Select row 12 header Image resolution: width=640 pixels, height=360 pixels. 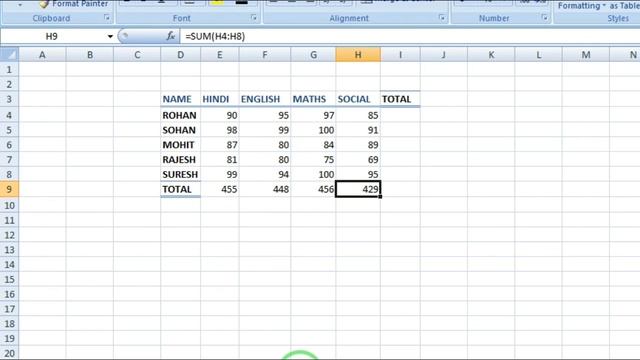9,235
